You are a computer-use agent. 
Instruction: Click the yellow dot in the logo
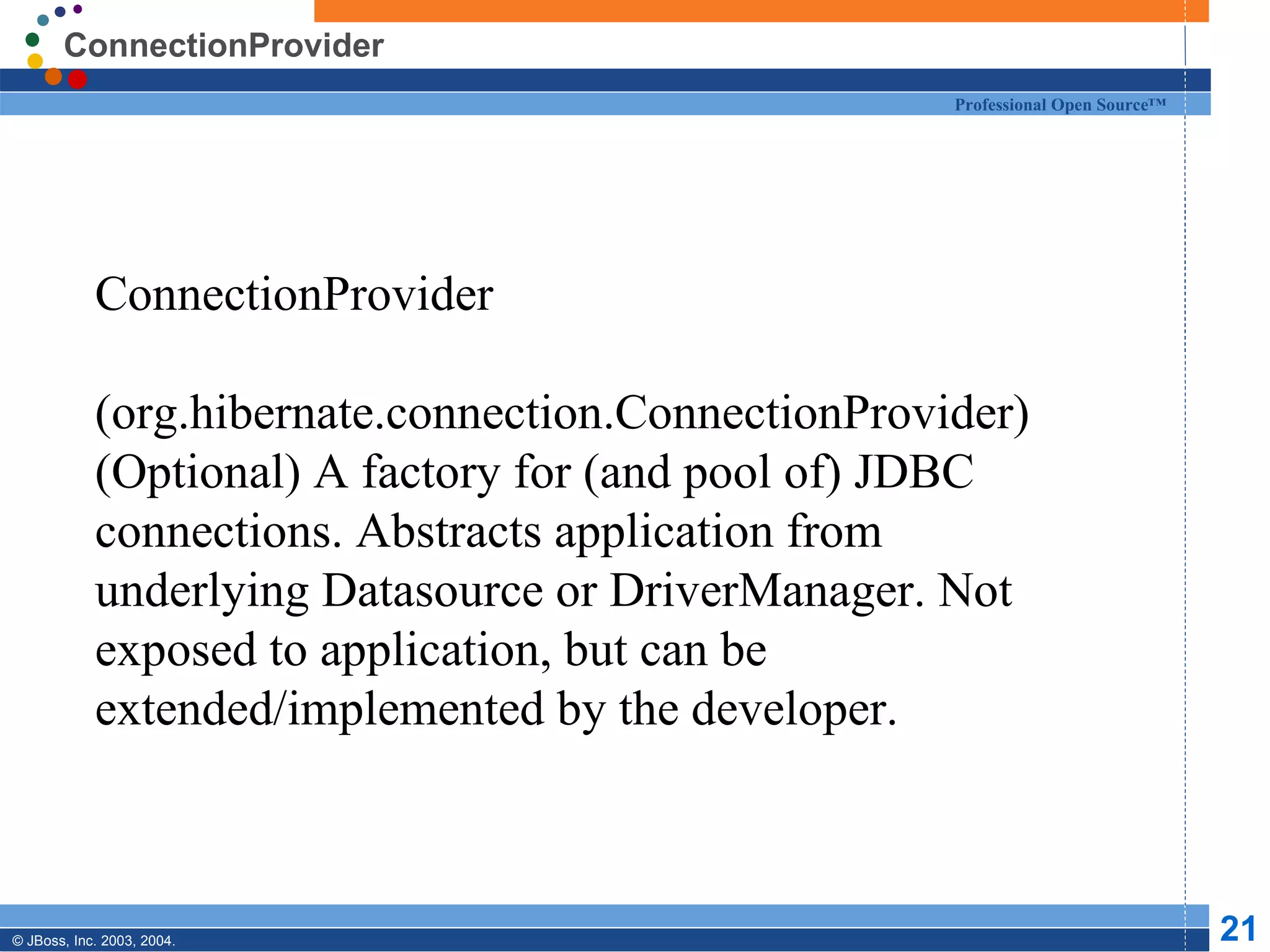click(35, 61)
